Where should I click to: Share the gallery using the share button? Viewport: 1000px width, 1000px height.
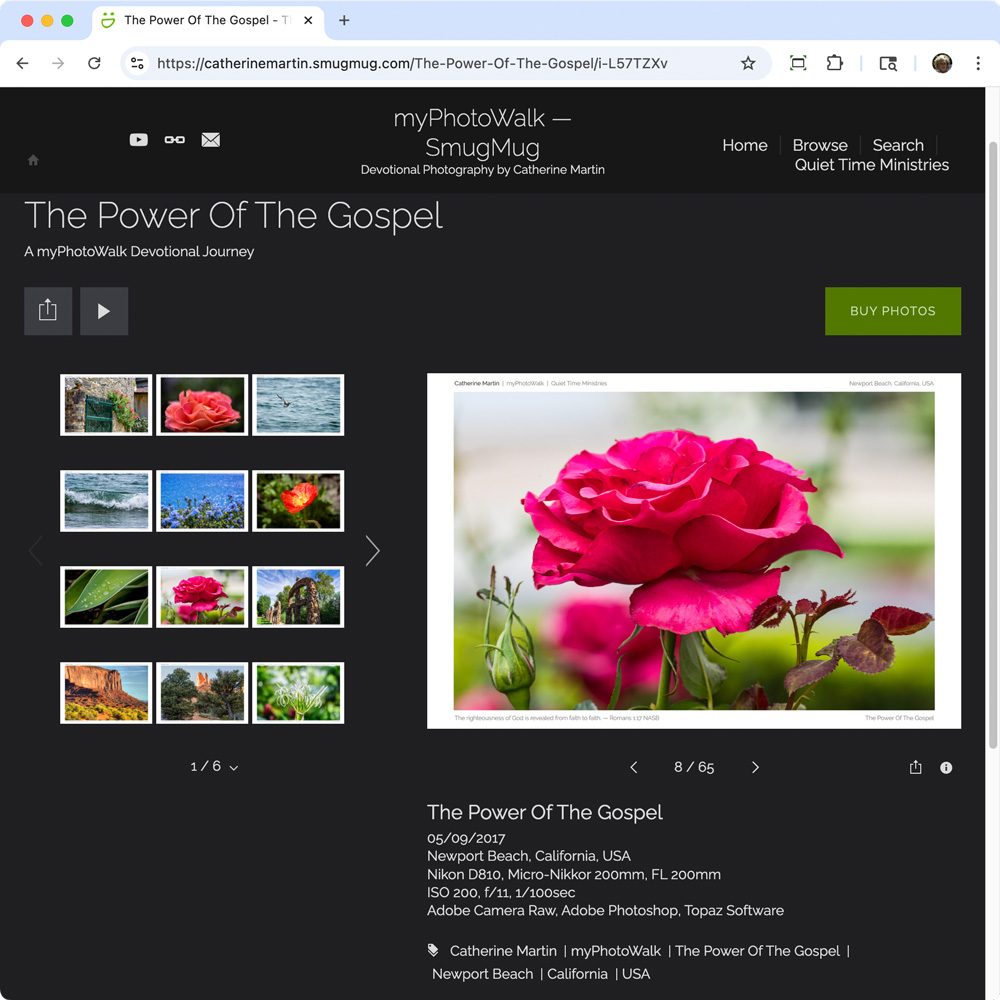click(48, 311)
